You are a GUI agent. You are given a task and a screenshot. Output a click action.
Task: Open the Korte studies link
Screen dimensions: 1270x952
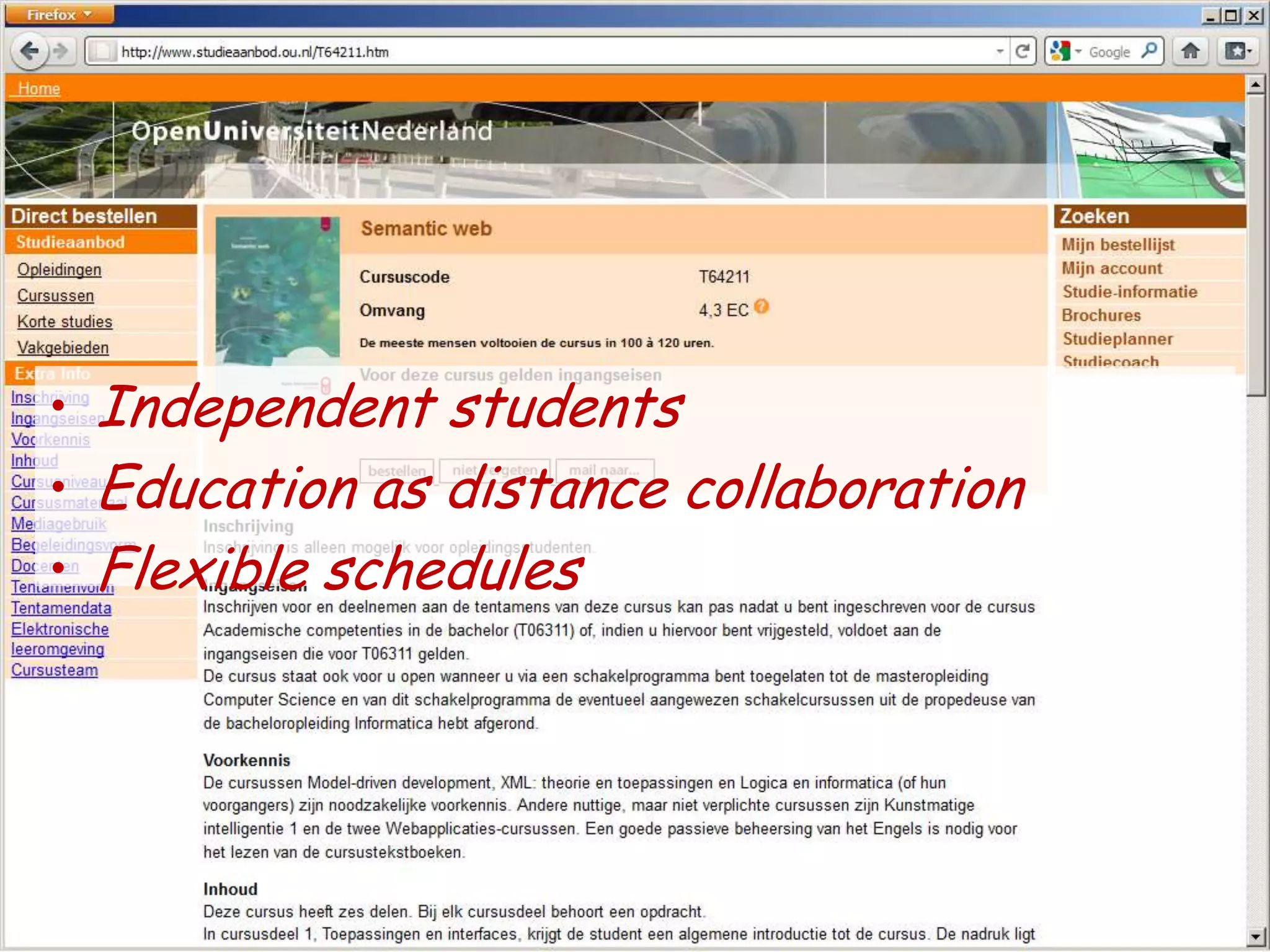coord(64,322)
